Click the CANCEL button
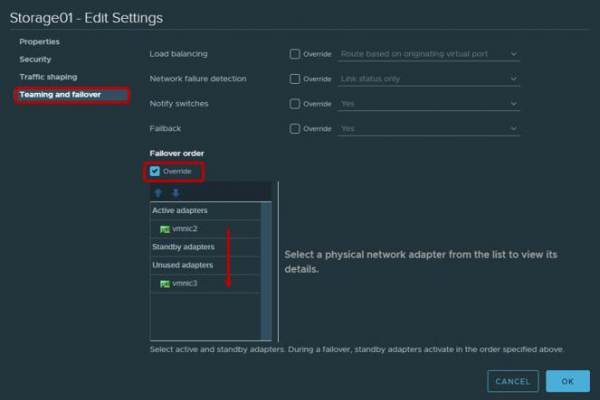The width and height of the screenshot is (600, 400). tap(512, 381)
